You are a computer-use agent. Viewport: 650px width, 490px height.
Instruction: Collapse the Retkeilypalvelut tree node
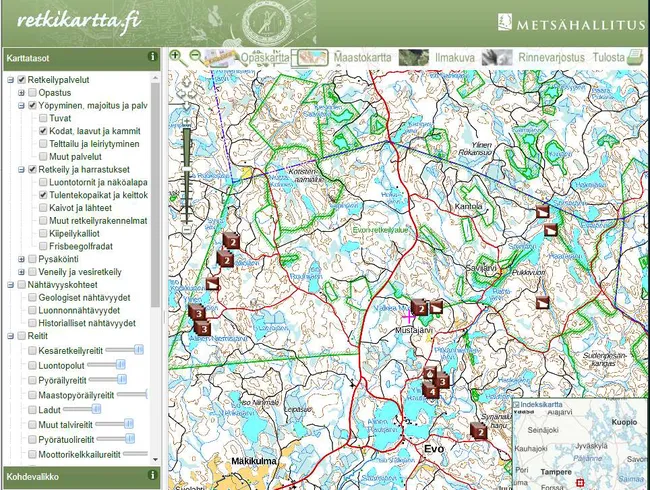point(10,80)
